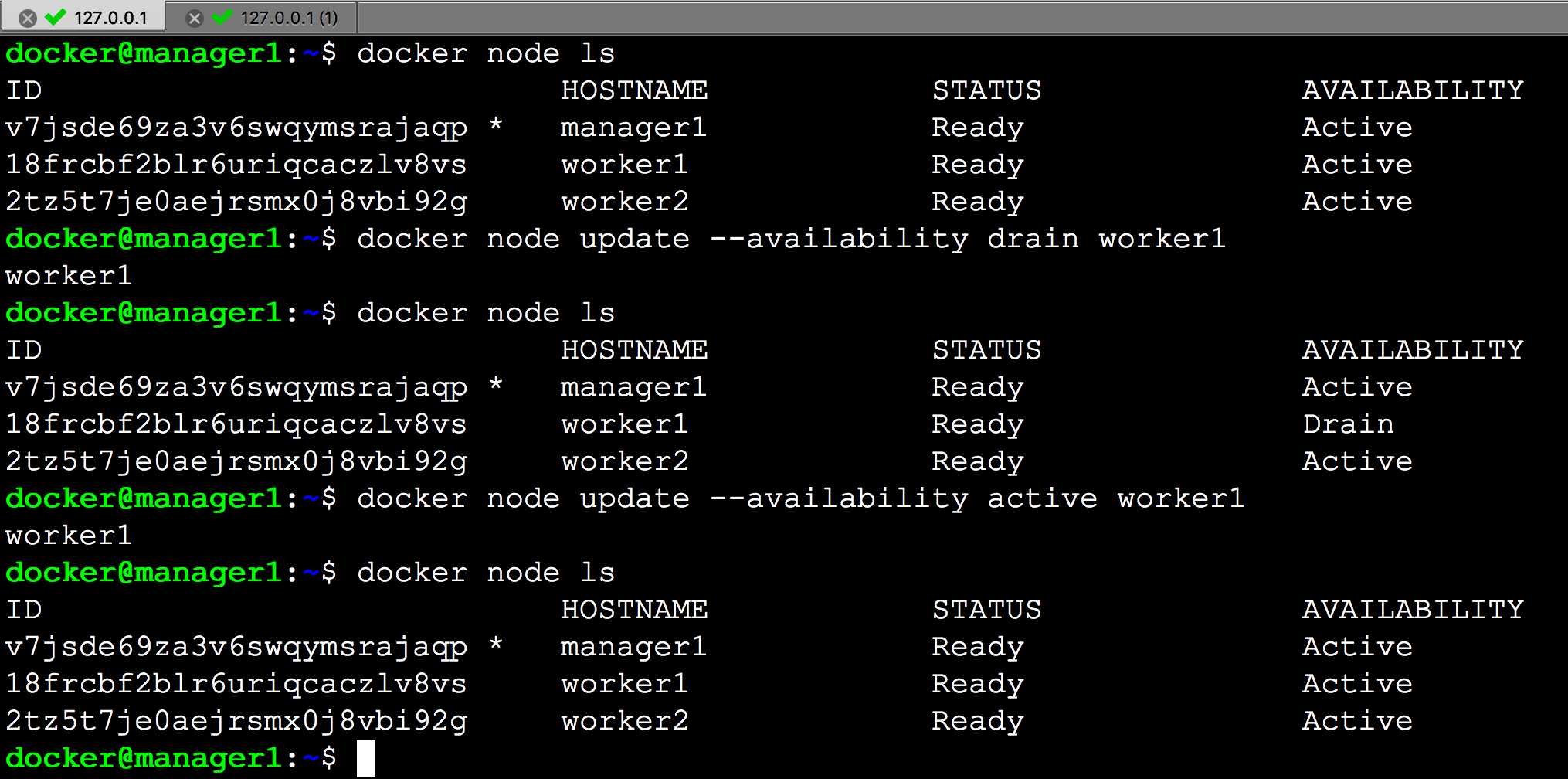The image size is (1568, 779).
Task: Click the asterisk beside manager1 in first listing
Action: tap(496, 124)
